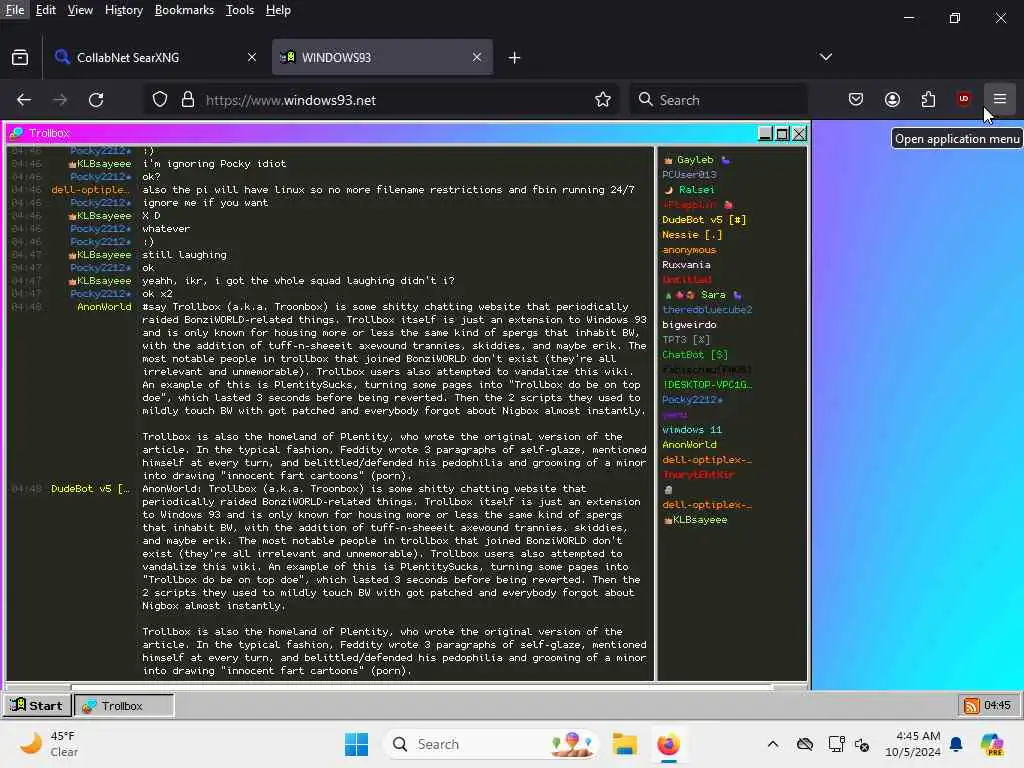The height and width of the screenshot is (768, 1024).
Task: Select user Ralsei in user list
Action: tap(690, 189)
